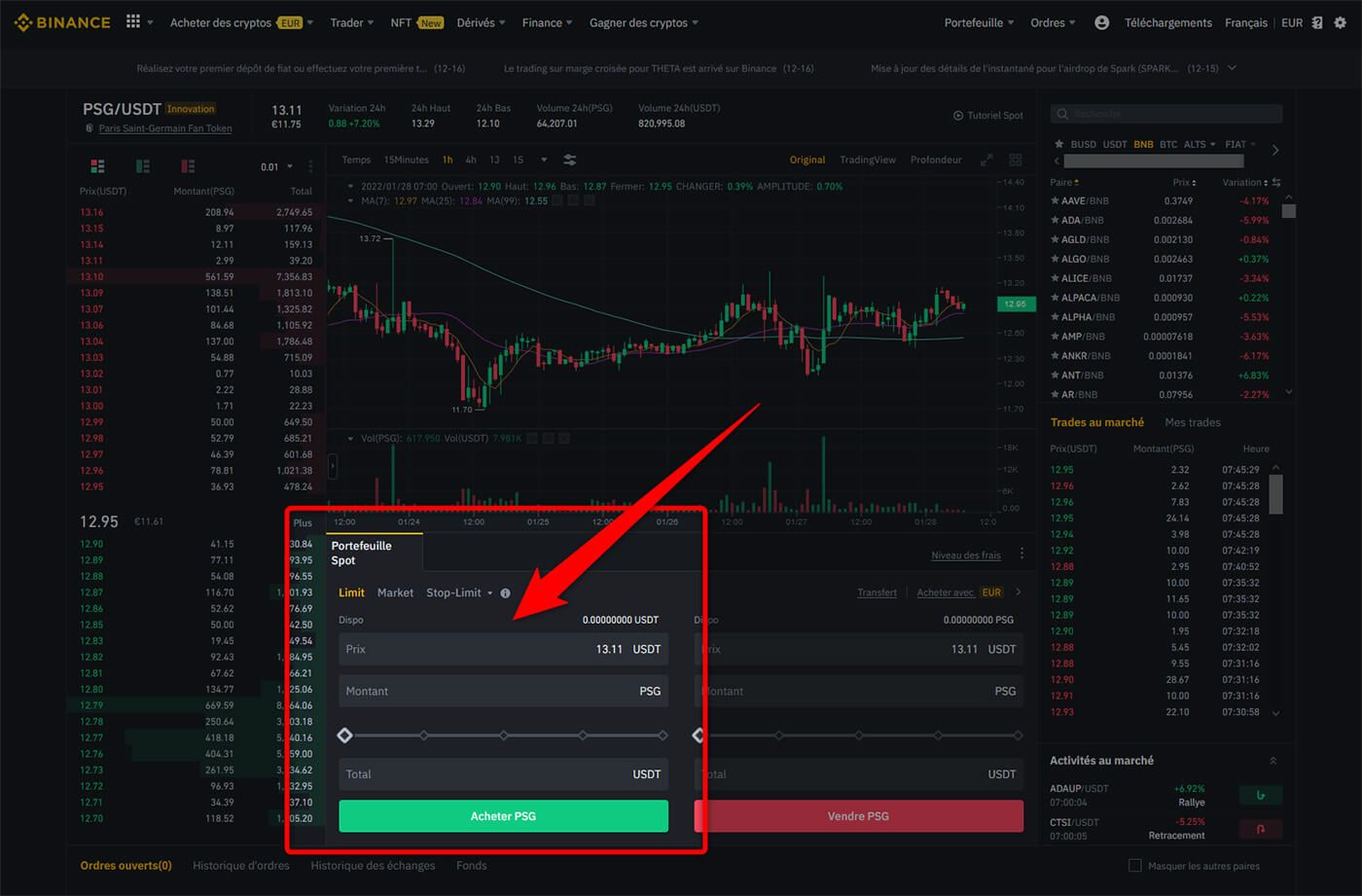Collapse the Activités au marché panel
Screen dimensions: 1362x896
[x=1272, y=761]
